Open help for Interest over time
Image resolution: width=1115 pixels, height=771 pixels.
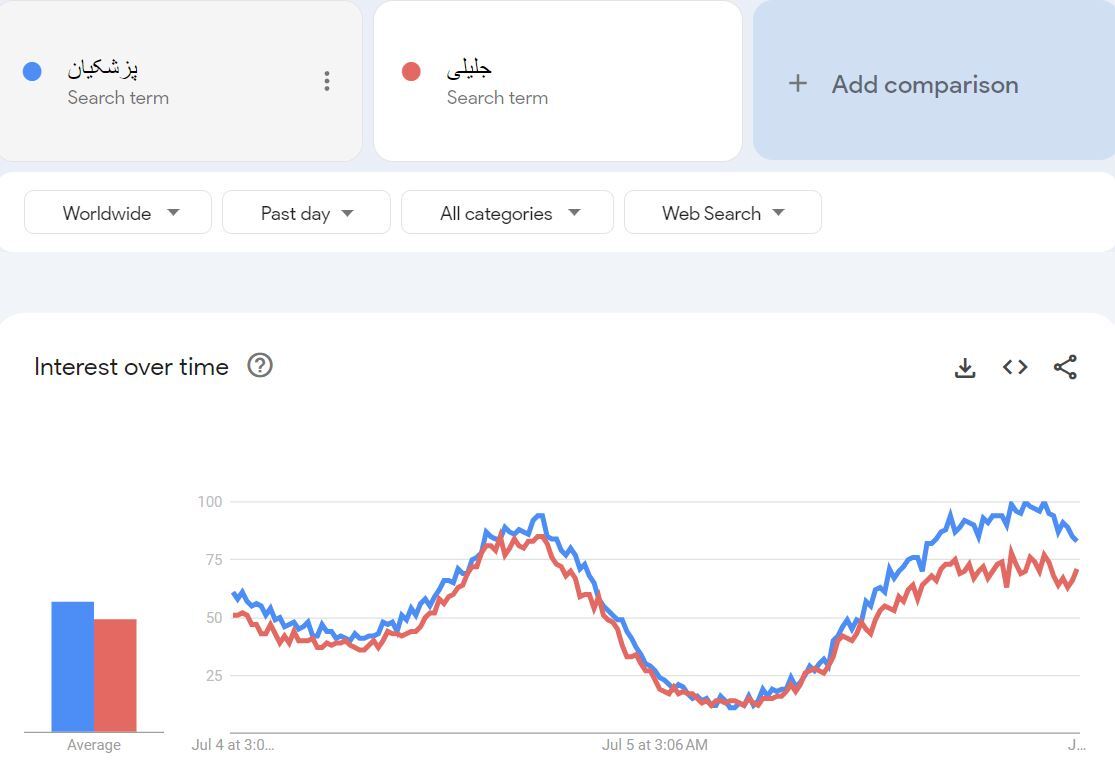pyautogui.click(x=260, y=366)
